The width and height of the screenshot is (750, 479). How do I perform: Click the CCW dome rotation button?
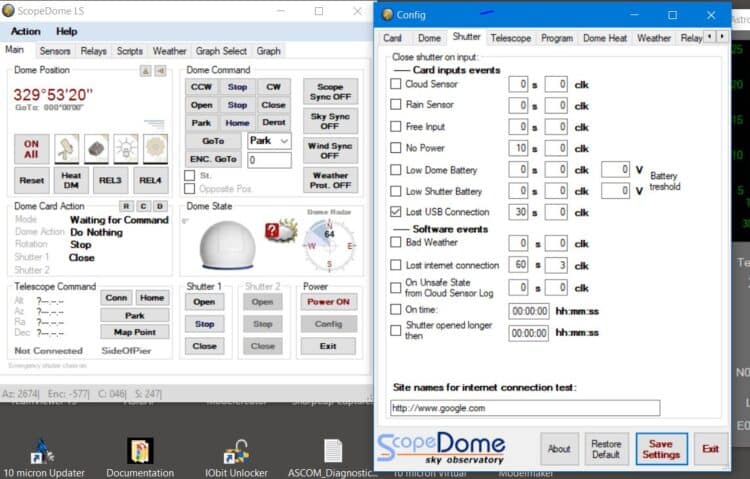[201, 87]
